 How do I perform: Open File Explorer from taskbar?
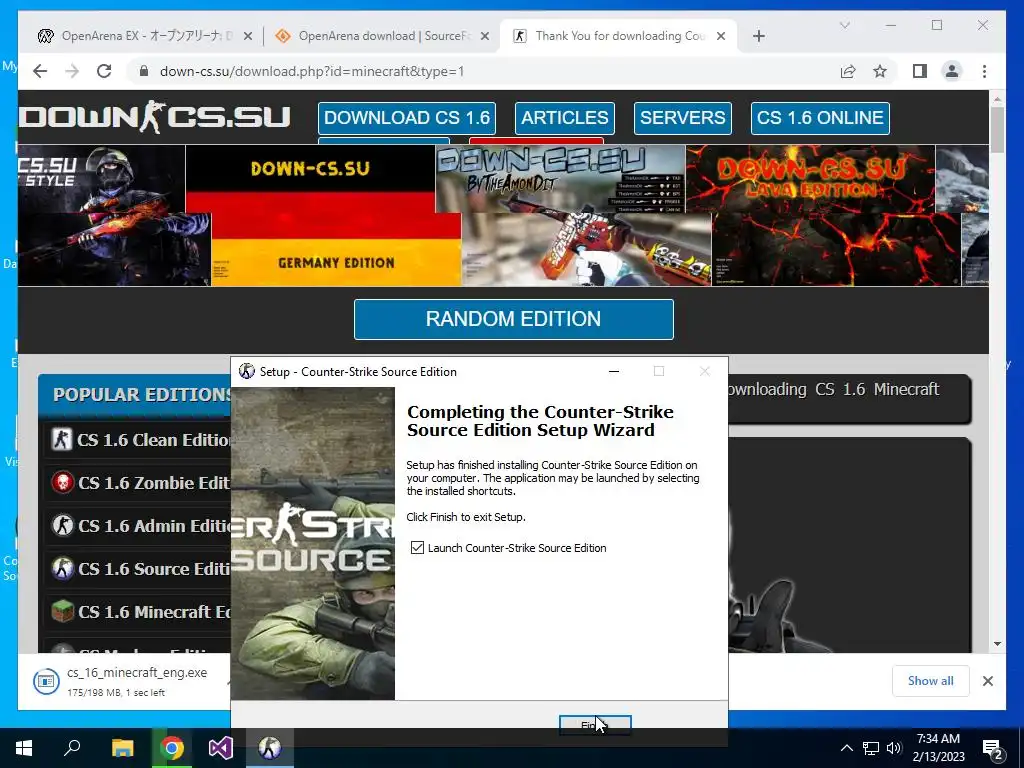122,748
